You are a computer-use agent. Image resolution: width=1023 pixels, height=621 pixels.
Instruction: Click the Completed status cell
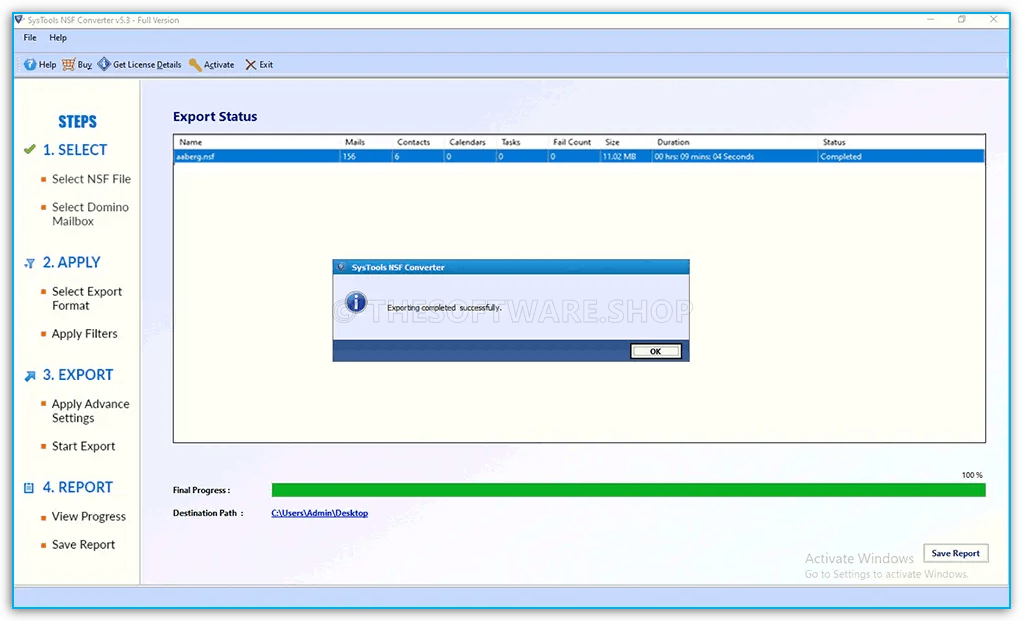point(900,157)
